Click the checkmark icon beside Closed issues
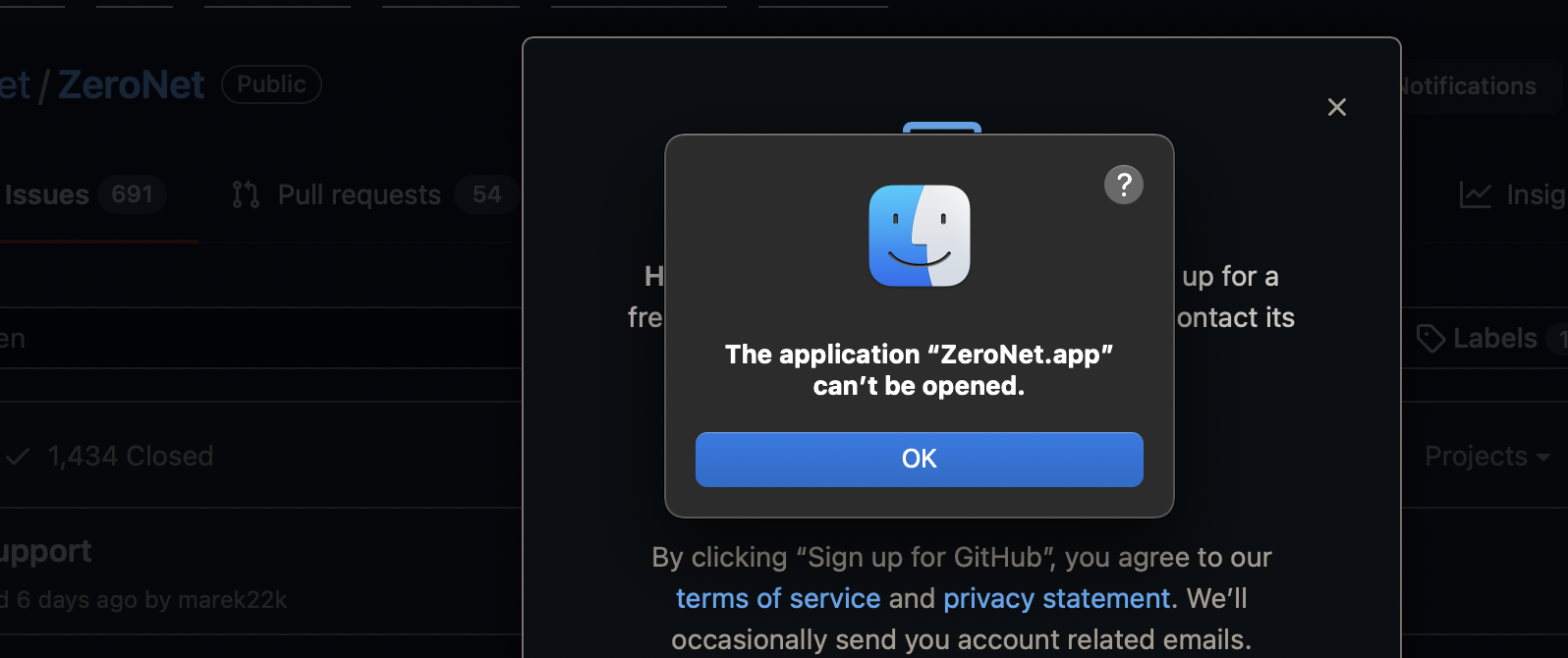The width and height of the screenshot is (1568, 658). (x=16, y=455)
